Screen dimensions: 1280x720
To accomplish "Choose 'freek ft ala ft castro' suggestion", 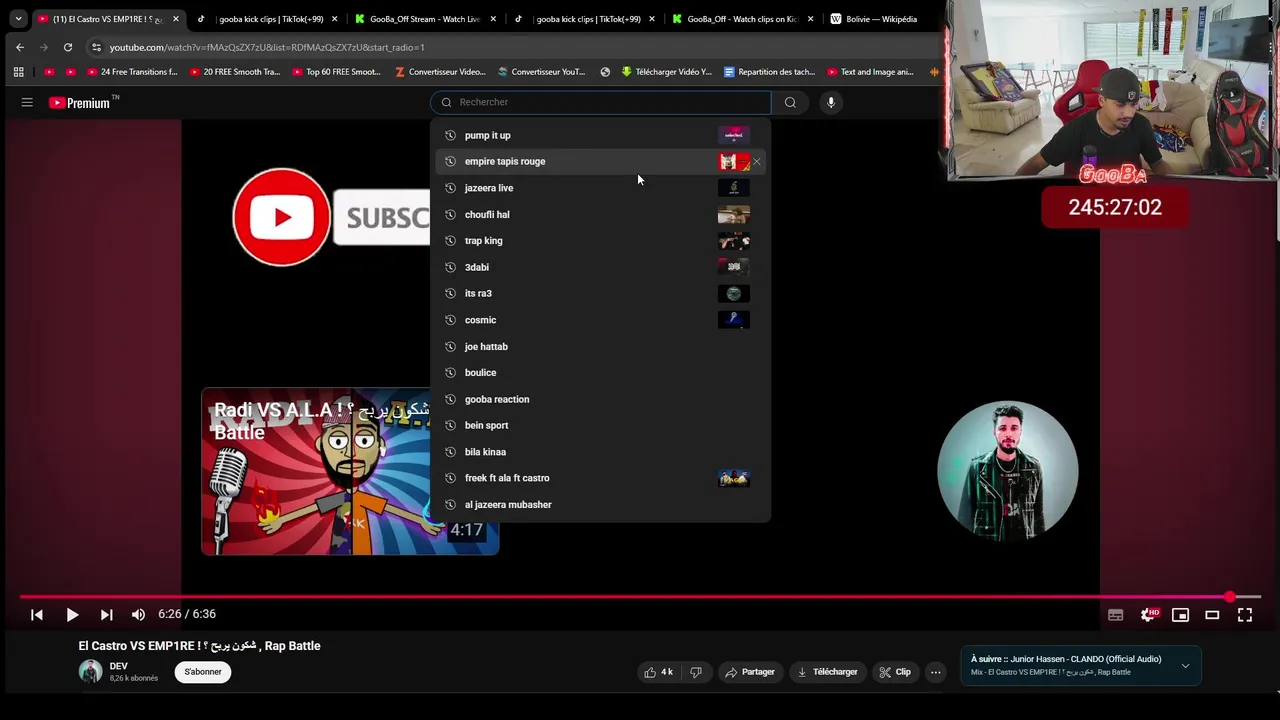I will 601,478.
